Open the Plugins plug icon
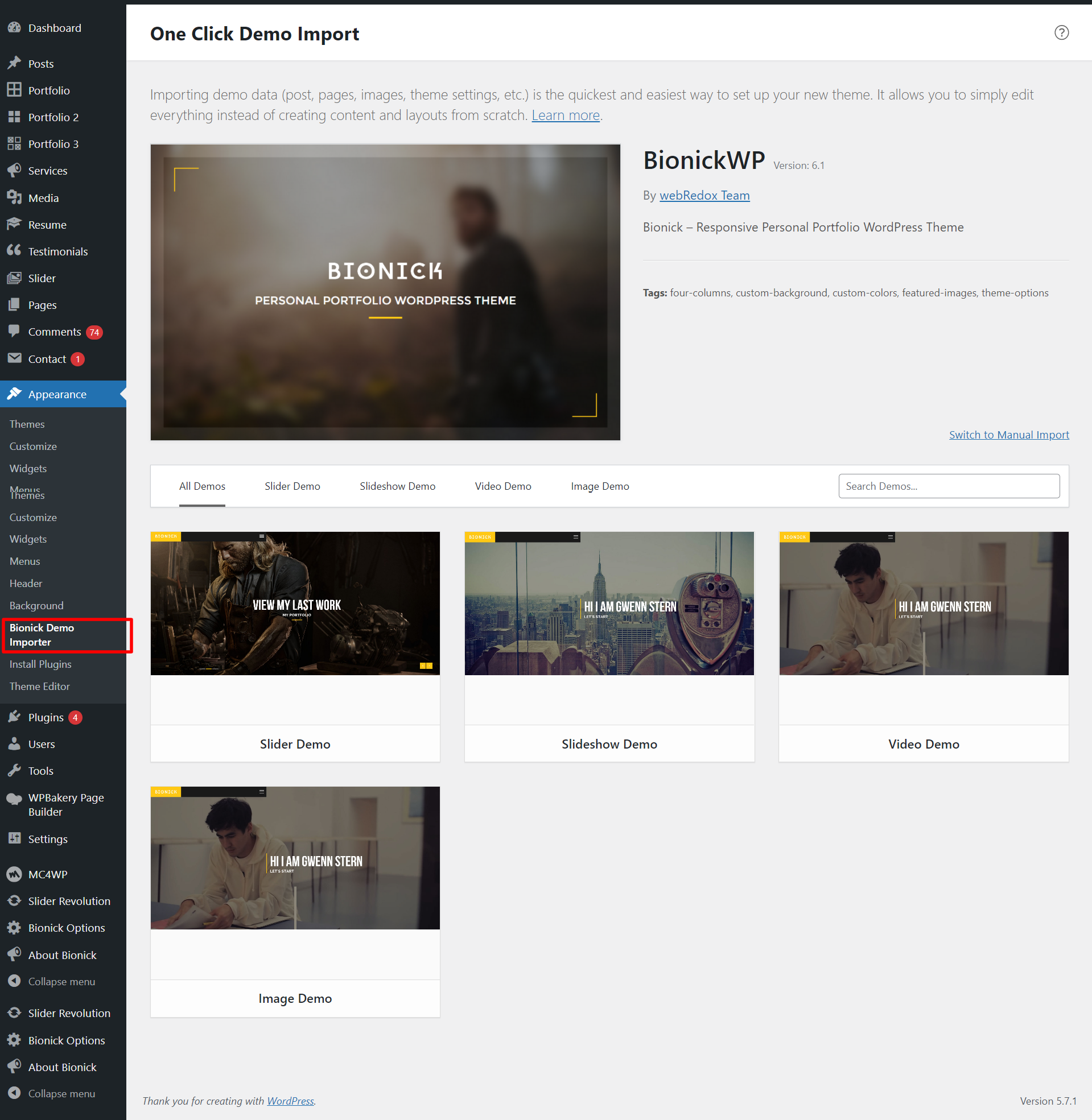The width and height of the screenshot is (1092, 1120). click(x=14, y=717)
